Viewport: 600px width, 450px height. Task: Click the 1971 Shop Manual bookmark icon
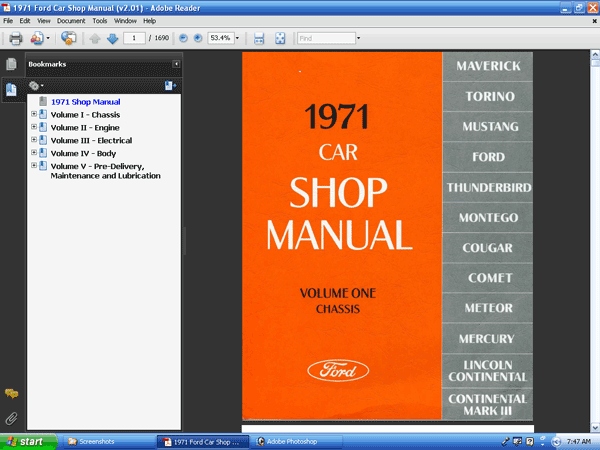pos(43,101)
